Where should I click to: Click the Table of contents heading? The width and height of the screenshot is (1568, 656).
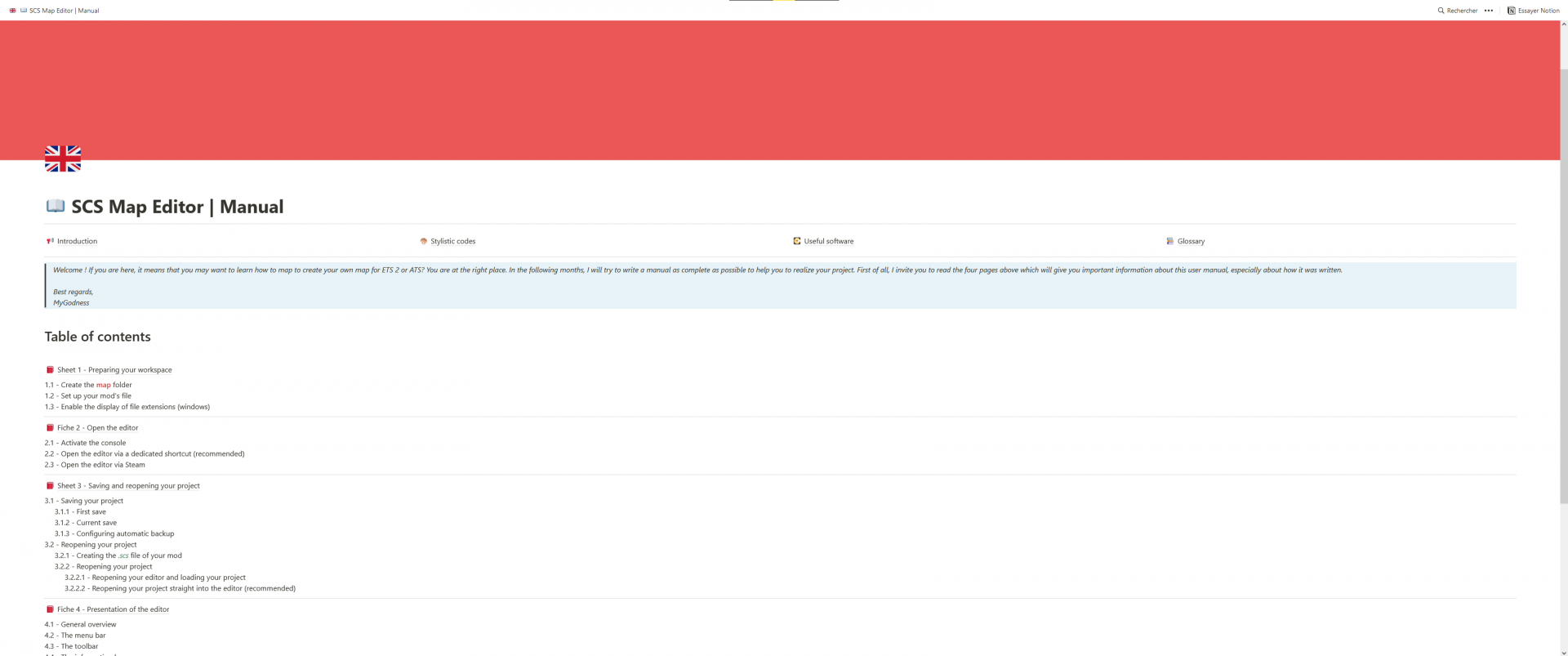point(97,337)
